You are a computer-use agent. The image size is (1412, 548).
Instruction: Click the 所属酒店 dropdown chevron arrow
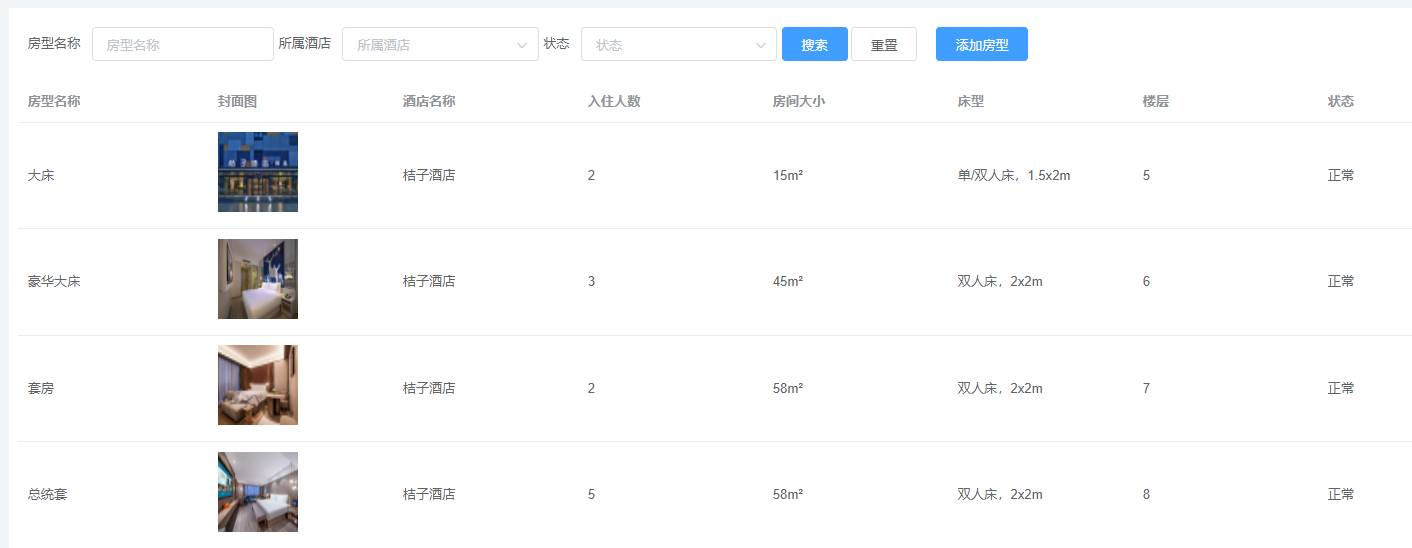(x=522, y=45)
